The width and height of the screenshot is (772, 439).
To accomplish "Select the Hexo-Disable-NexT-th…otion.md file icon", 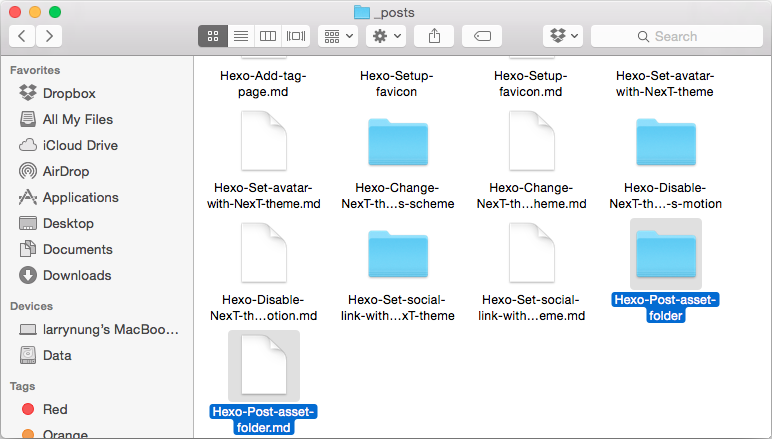I will (264, 253).
